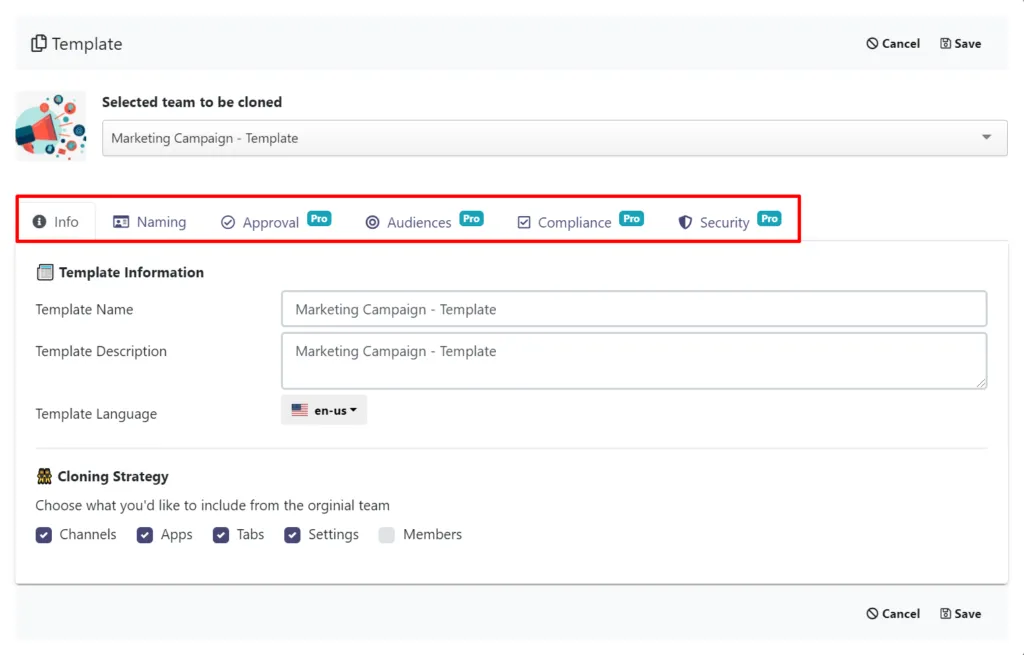Toggle the Settings checkbox

point(293,535)
